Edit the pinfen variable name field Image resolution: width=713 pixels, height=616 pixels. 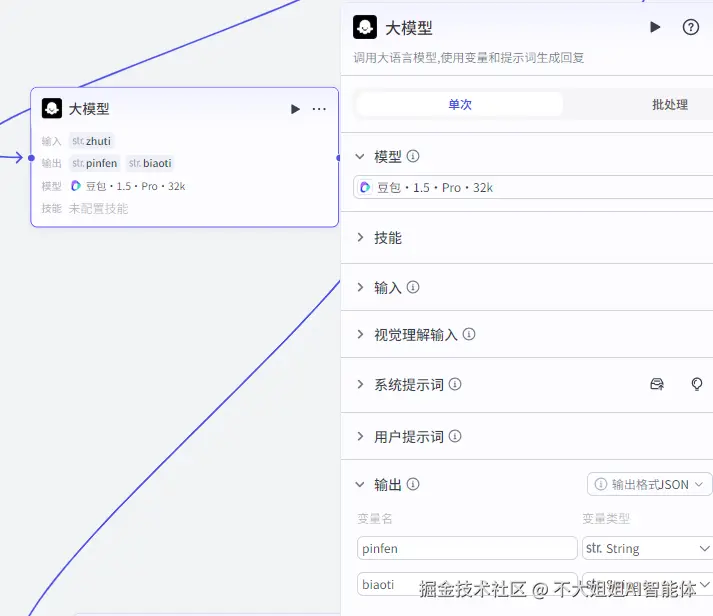(x=467, y=548)
